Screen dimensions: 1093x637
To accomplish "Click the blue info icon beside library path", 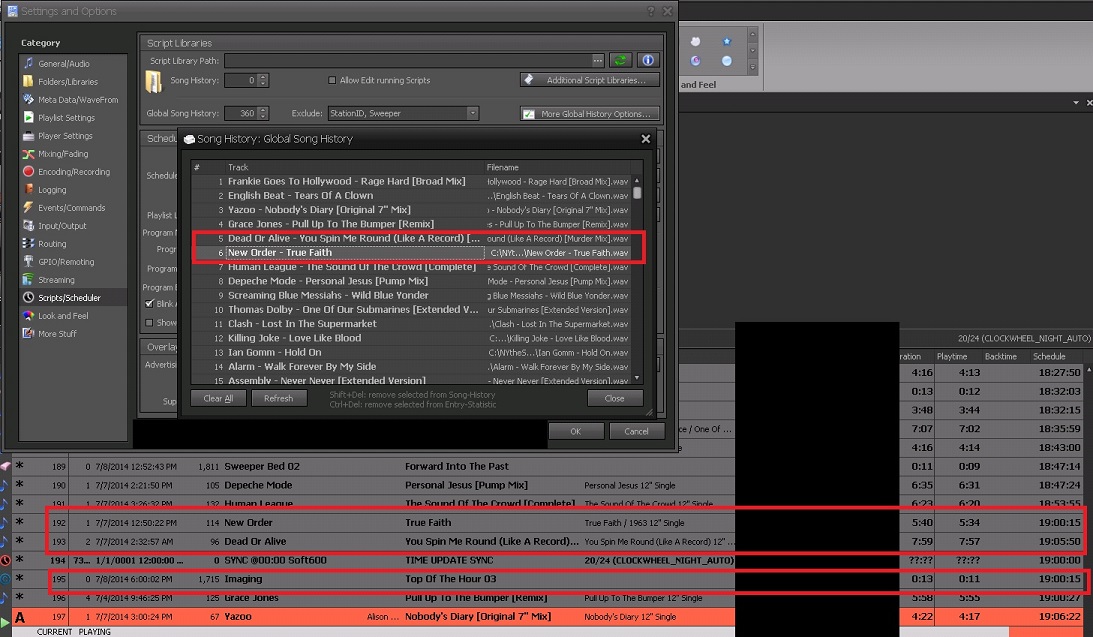I will 648,61.
